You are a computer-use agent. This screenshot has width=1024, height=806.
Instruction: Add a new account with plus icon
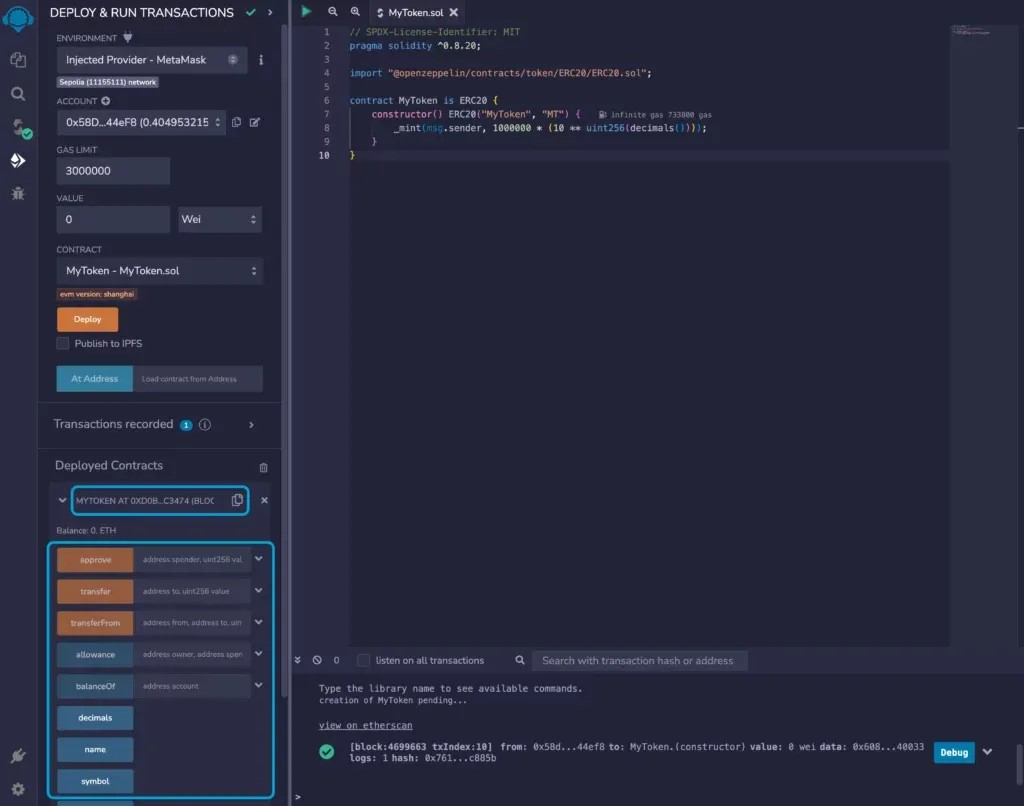106,101
